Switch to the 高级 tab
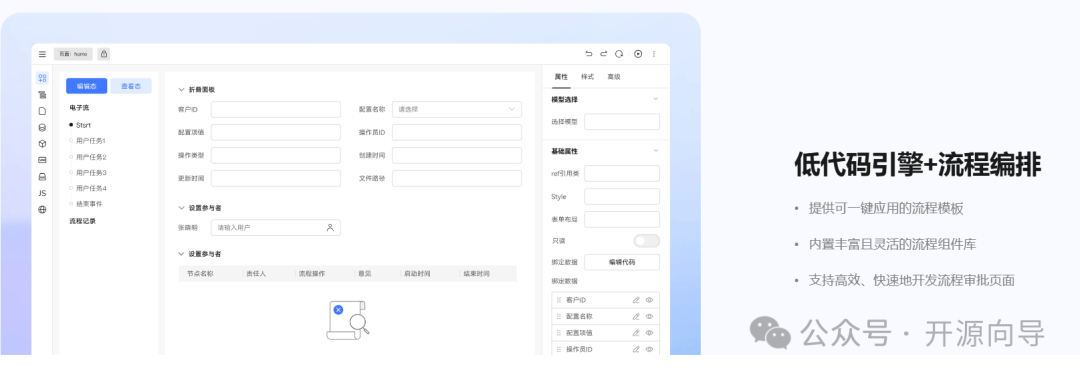The width and height of the screenshot is (1080, 377). click(x=614, y=77)
